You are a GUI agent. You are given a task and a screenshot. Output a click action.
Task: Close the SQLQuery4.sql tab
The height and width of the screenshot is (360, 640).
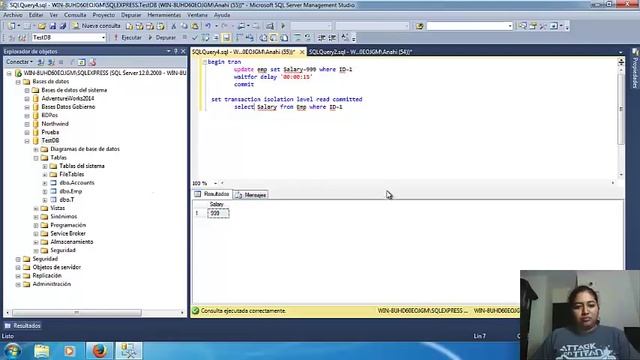point(302,52)
